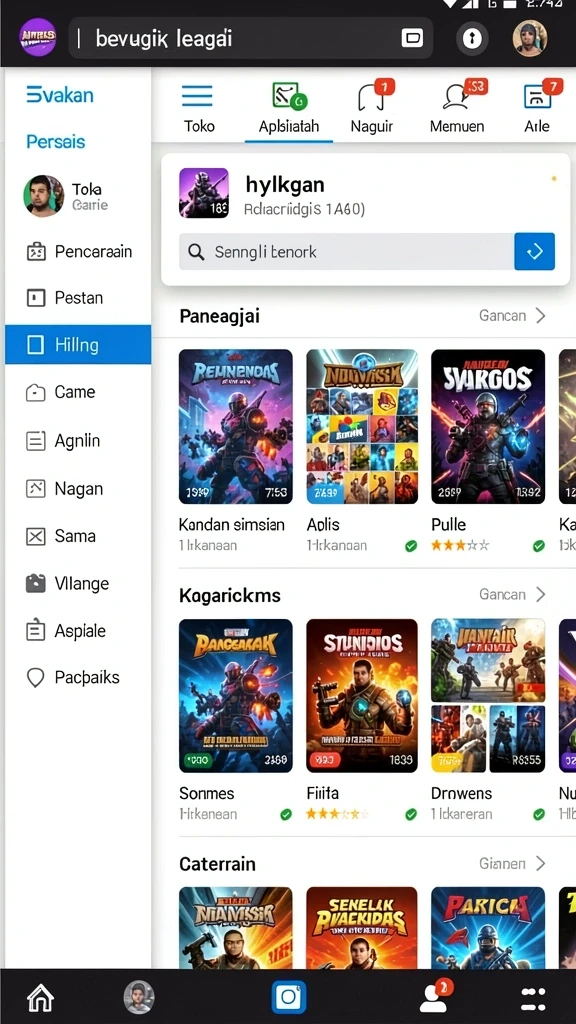Open Pencaraain in the sidebar
This screenshot has height=1024, width=576.
coord(78,251)
